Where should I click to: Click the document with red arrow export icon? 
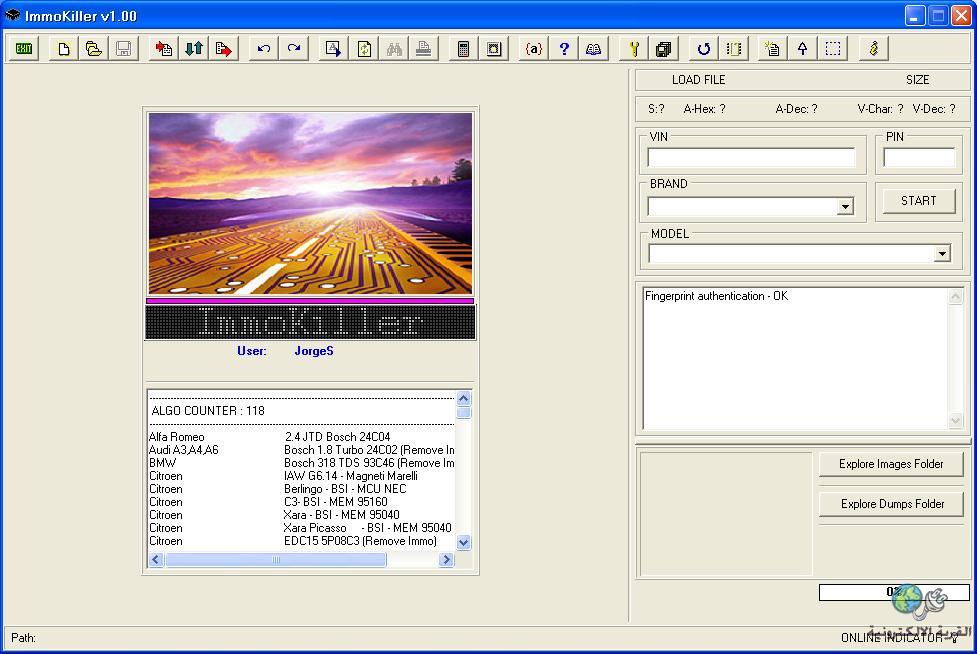[x=224, y=49]
